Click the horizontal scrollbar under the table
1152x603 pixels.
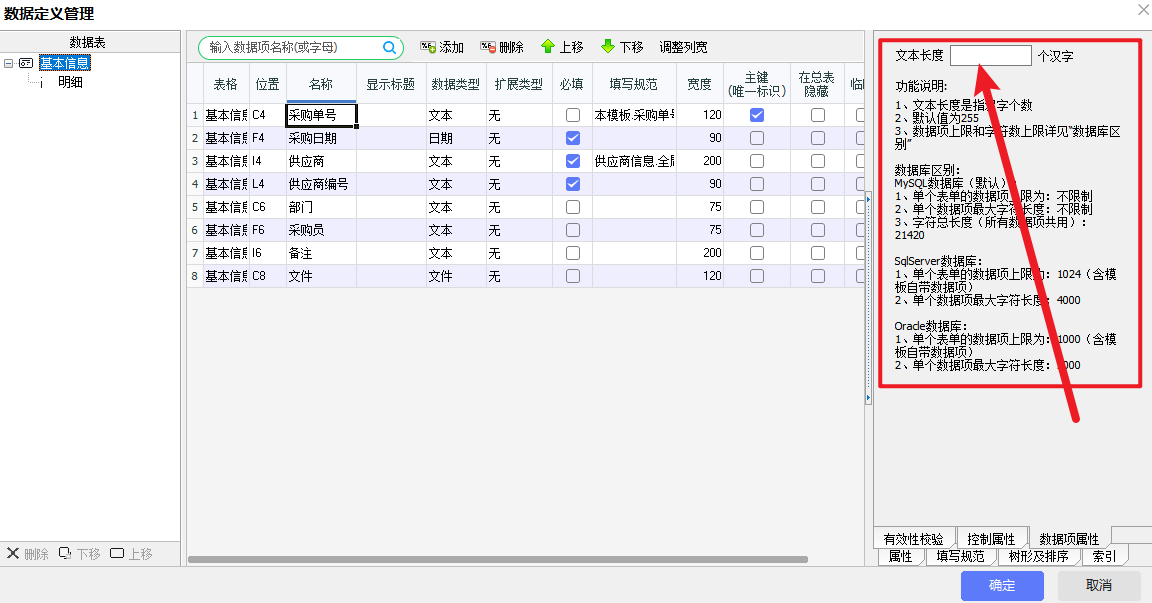[497, 560]
